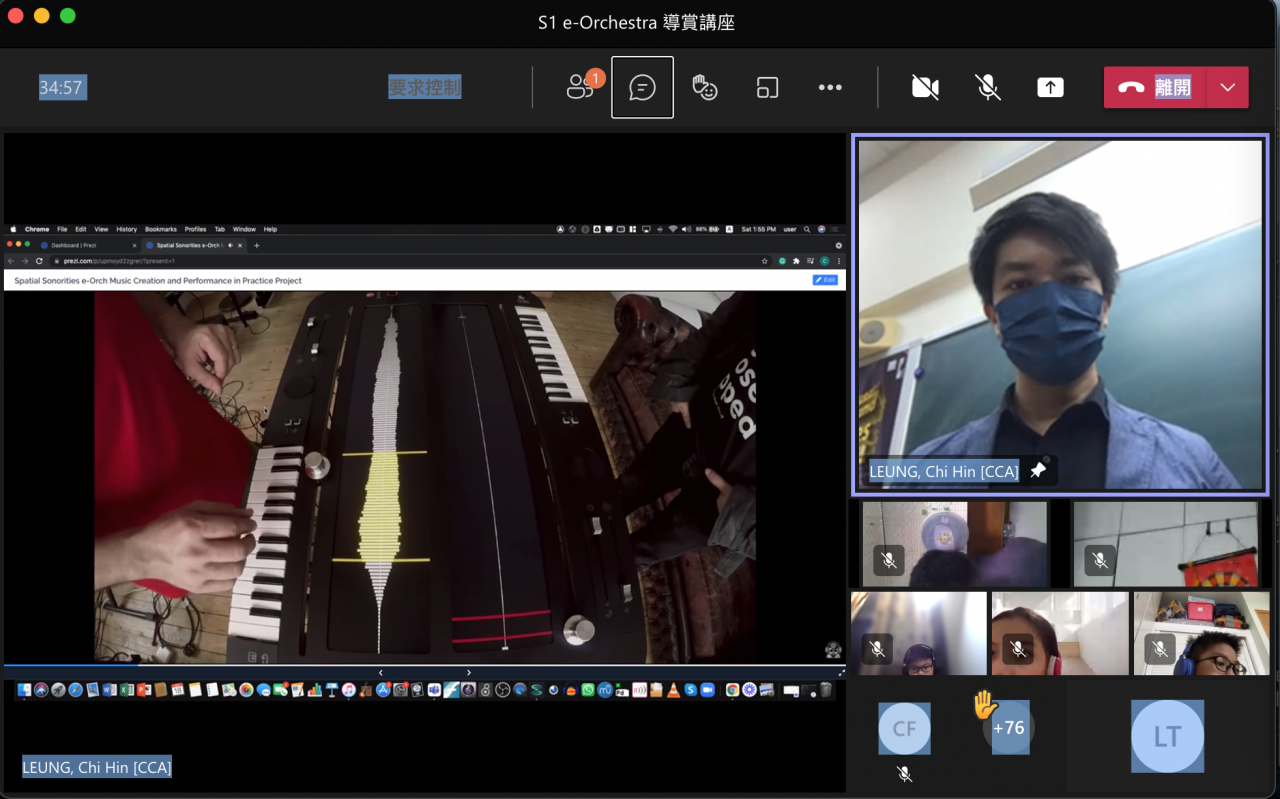Unpin LEUNG, Chi Hin video via pin icon

pos(1038,471)
